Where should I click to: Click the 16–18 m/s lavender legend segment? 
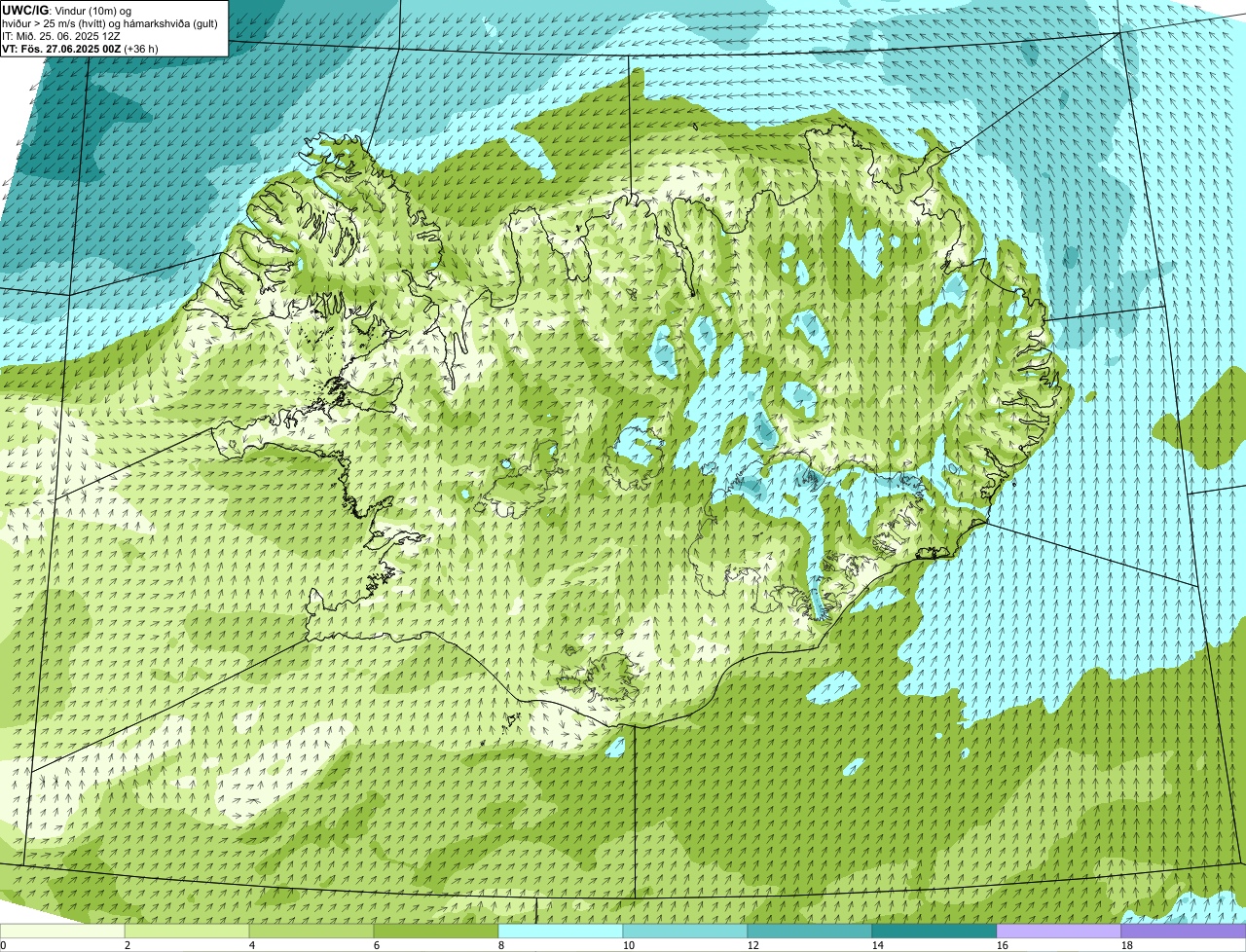coord(1059,932)
